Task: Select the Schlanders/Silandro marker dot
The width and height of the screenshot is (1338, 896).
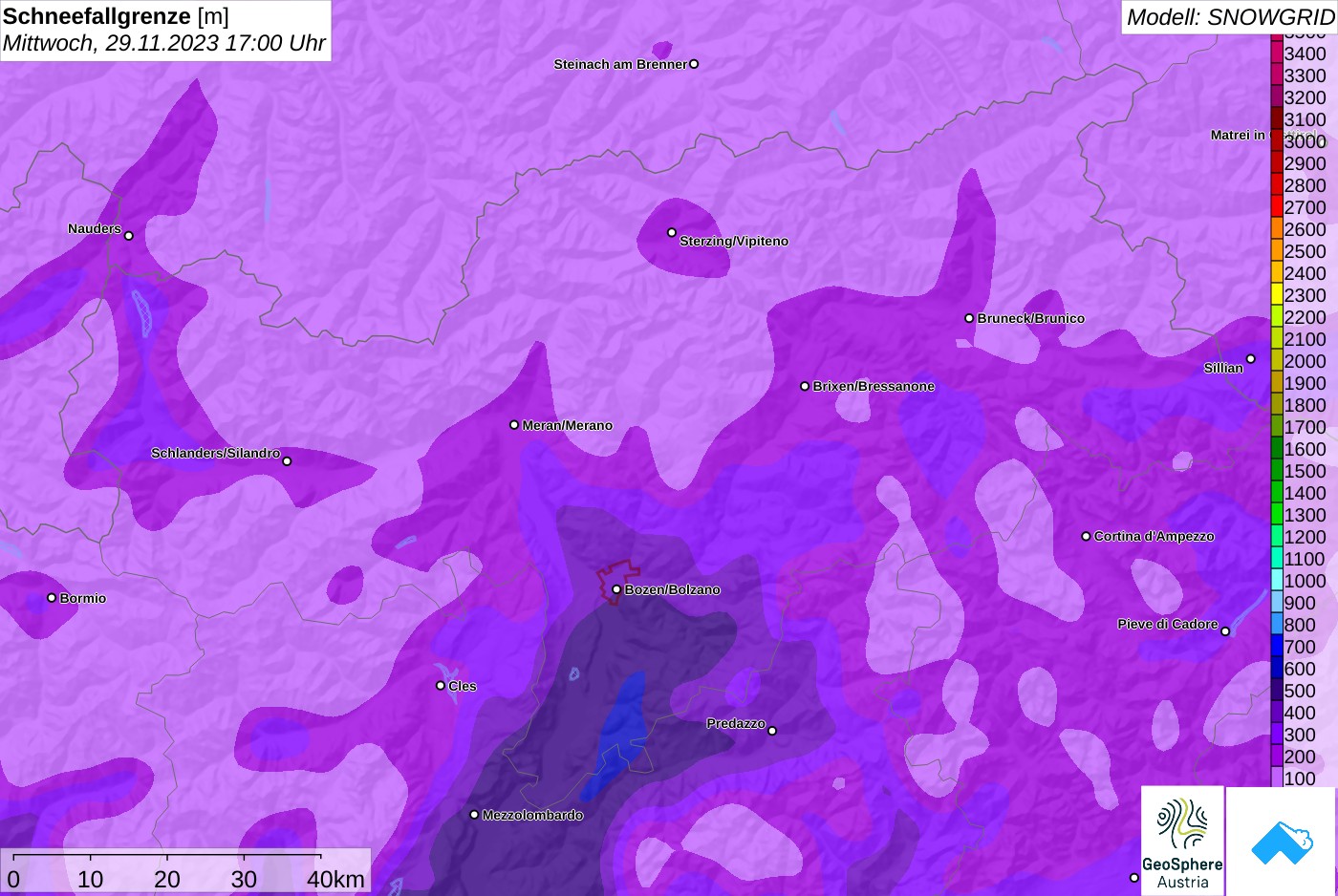Action: point(287,461)
